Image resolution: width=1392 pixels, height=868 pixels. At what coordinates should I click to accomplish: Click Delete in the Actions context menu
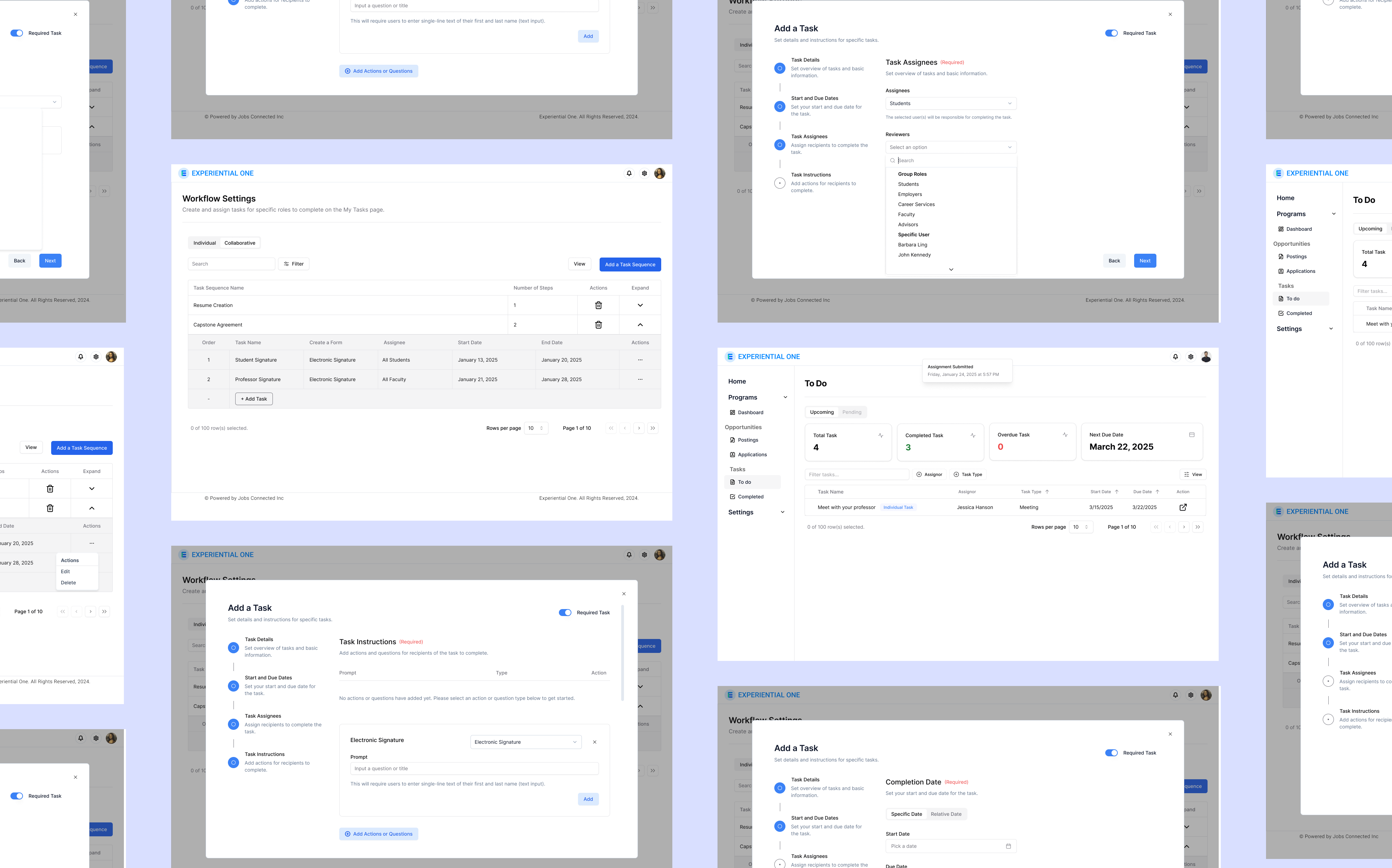68,582
